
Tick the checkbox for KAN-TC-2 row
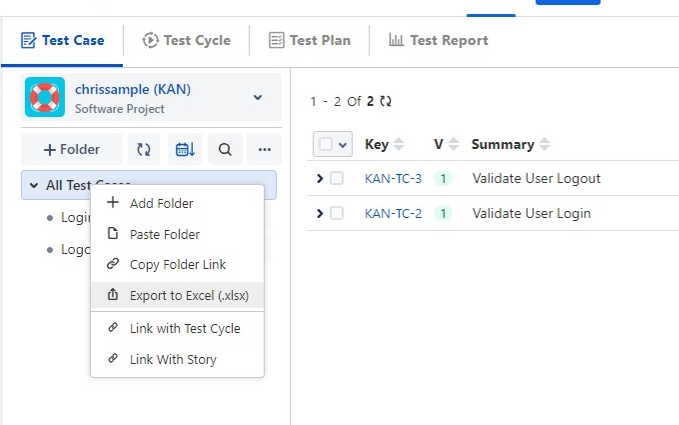337,213
